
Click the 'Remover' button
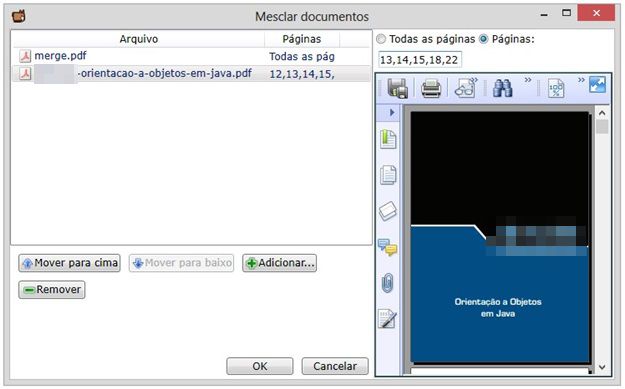click(x=52, y=290)
